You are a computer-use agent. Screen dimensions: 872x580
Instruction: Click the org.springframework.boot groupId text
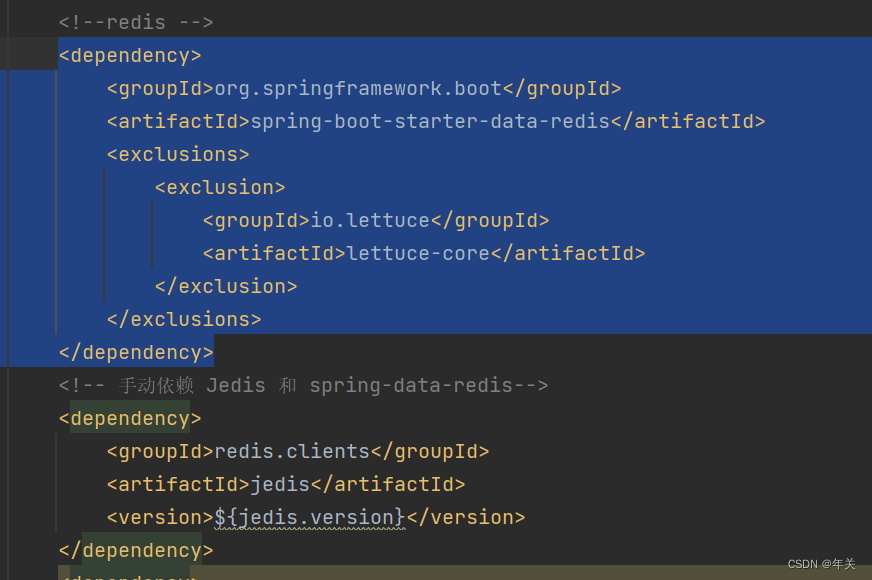[358, 89]
